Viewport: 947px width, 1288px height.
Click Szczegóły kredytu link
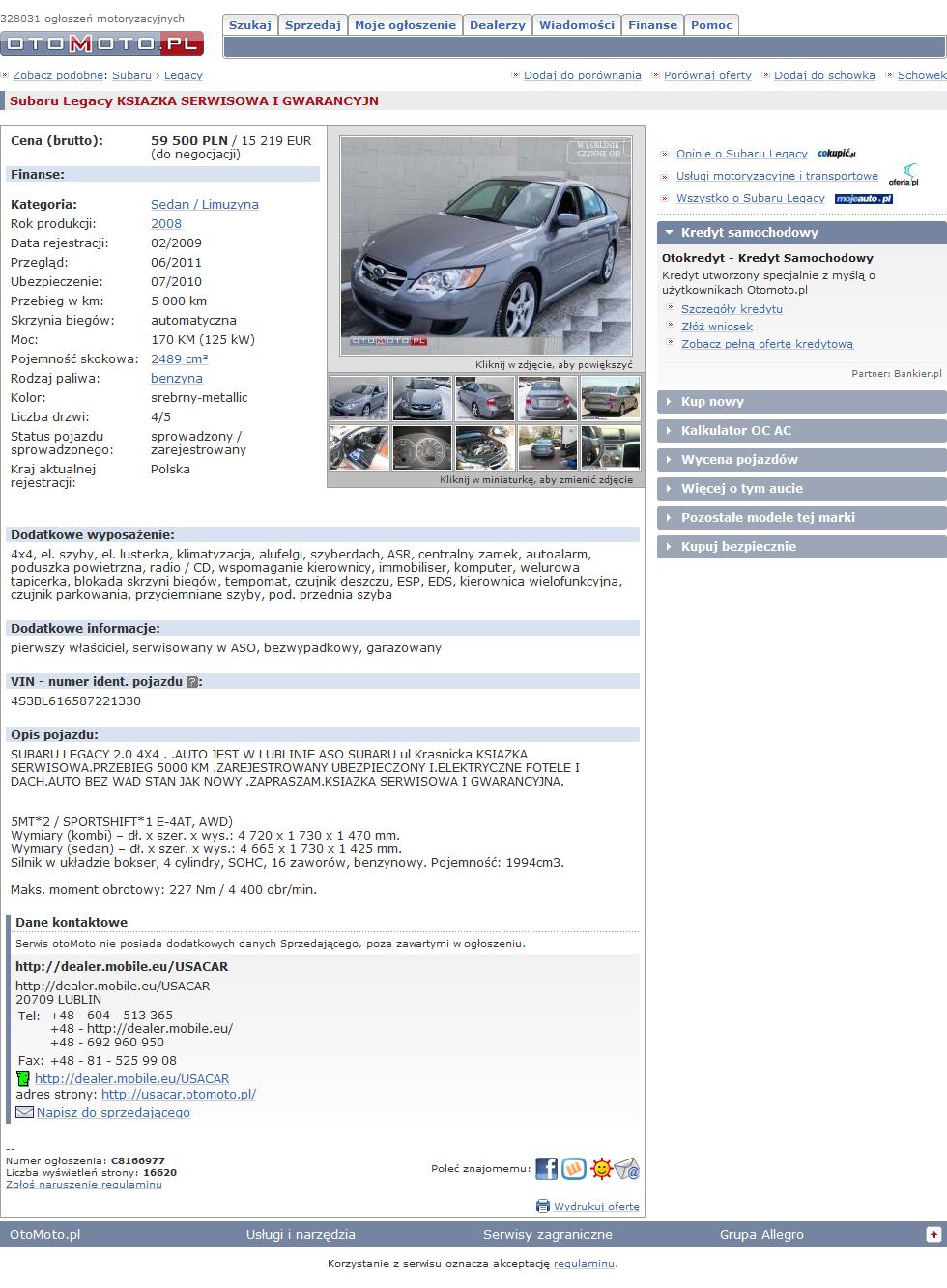(732, 309)
